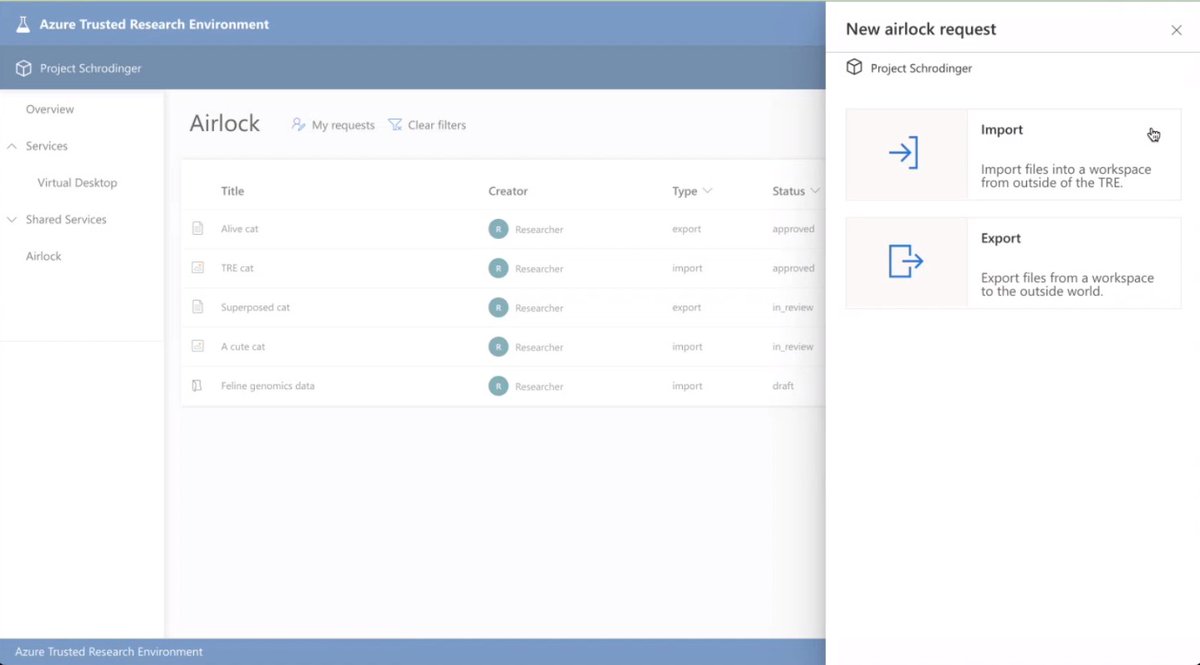Screen dimensions: 1200x665
Task: Open Virtual Desktop in the sidebar
Action: coord(77,183)
